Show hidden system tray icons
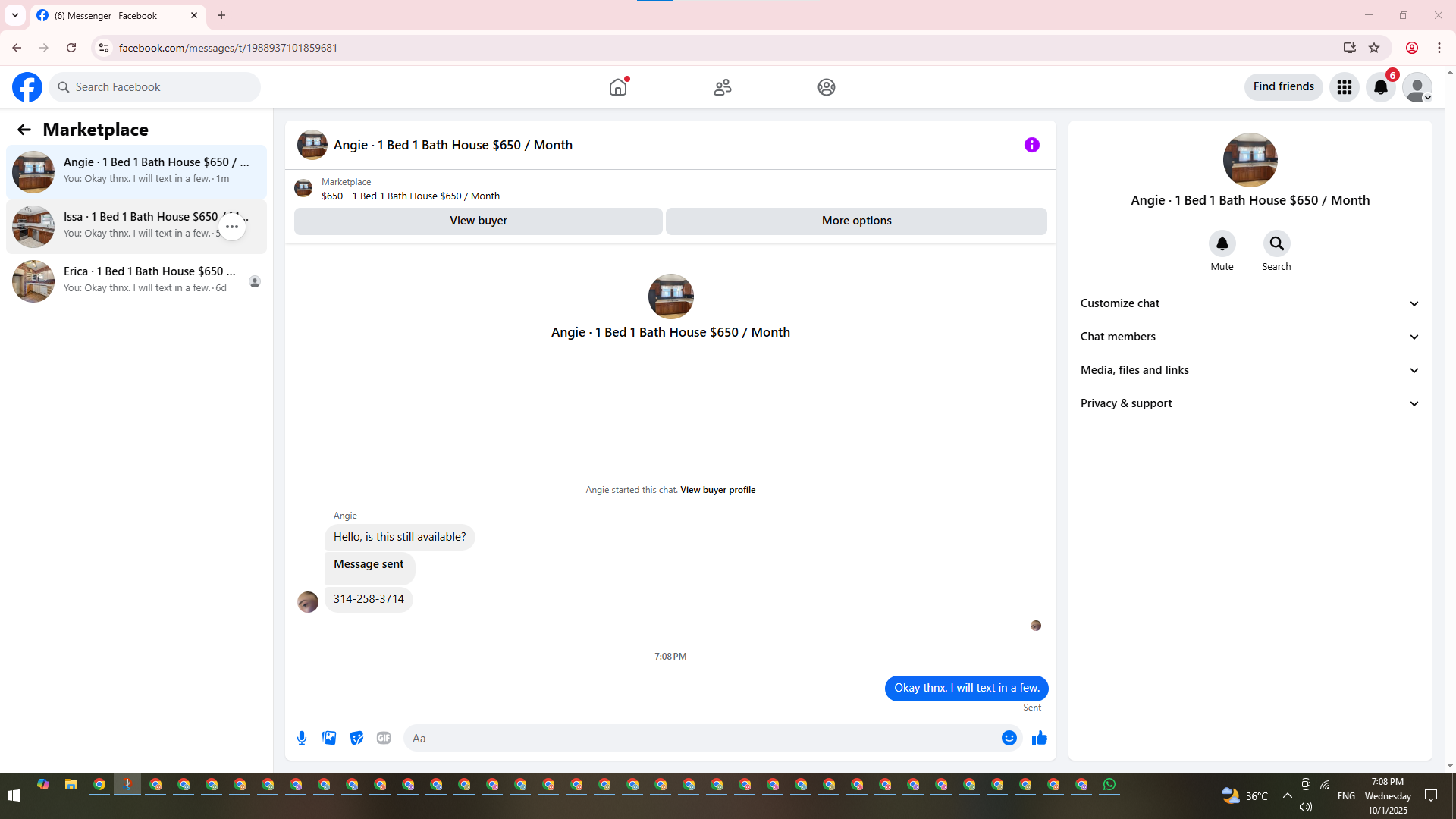The image size is (1456, 819). point(1288,795)
